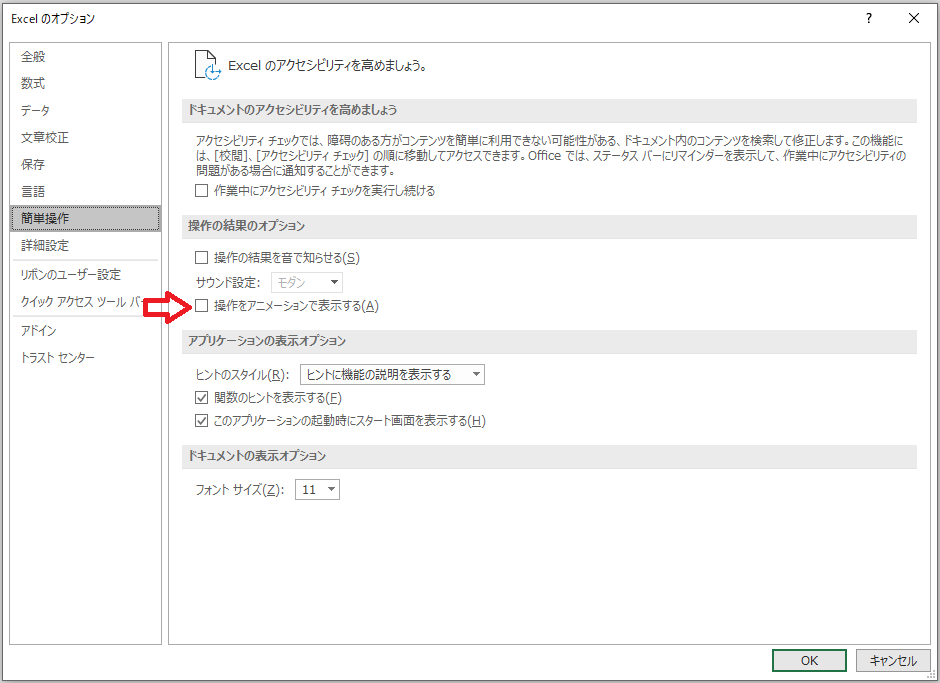
Task: Toggle 操作をアニメーションで表示する checkbox
Action: pos(201,306)
